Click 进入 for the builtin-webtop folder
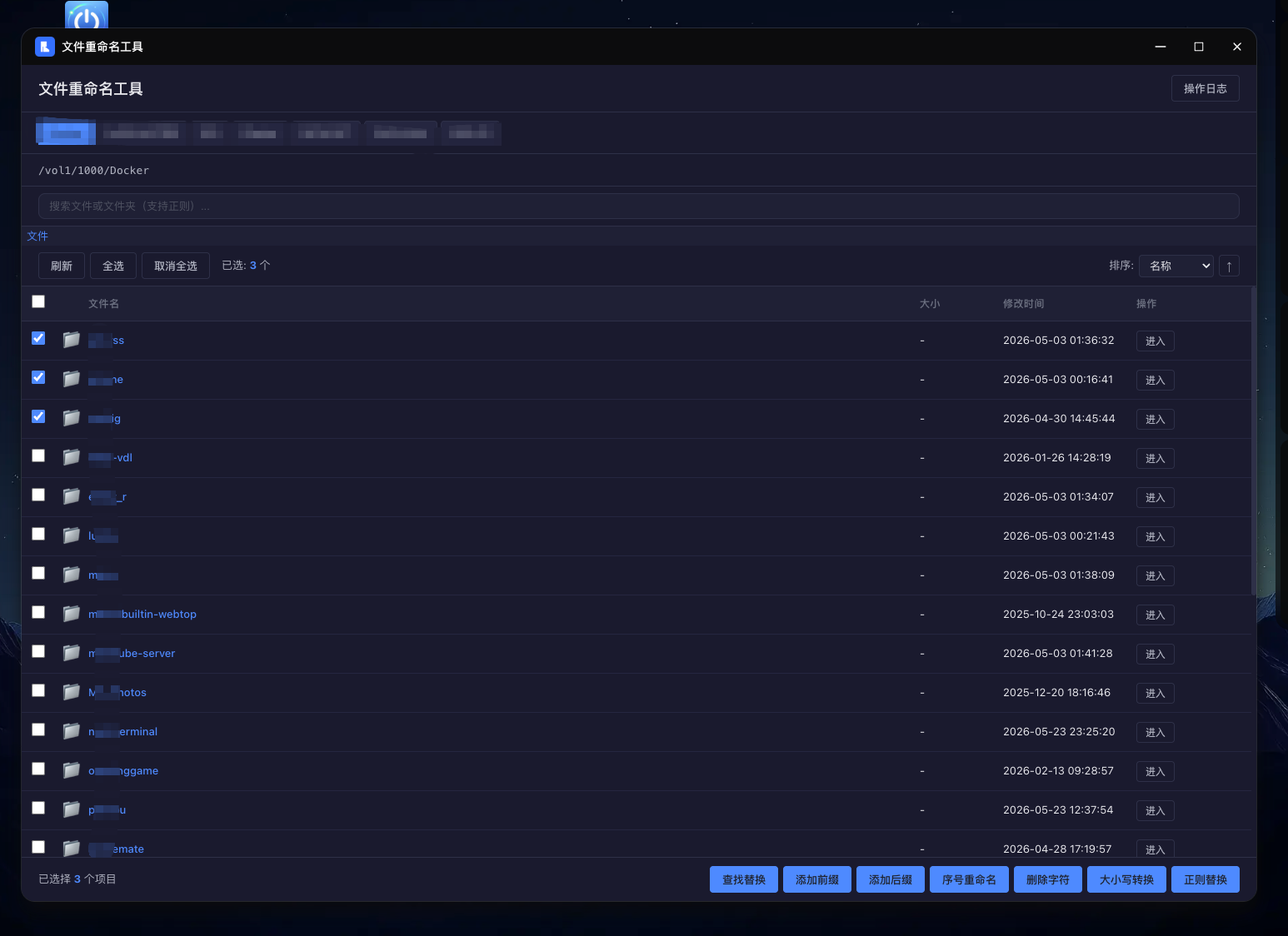Image resolution: width=1288 pixels, height=936 pixels. point(1155,615)
